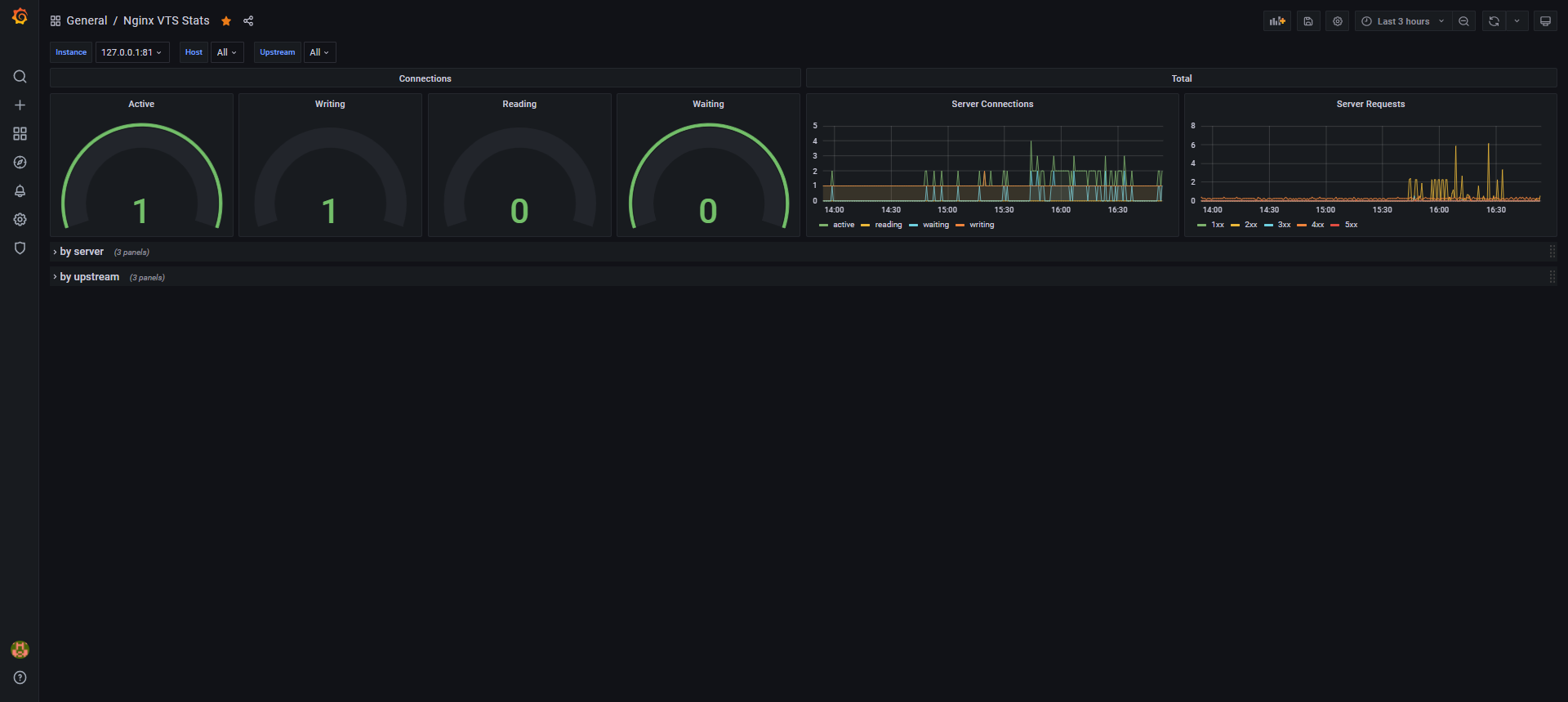The image size is (1568, 702).
Task: Open the Alerting bell icon
Action: (x=20, y=191)
